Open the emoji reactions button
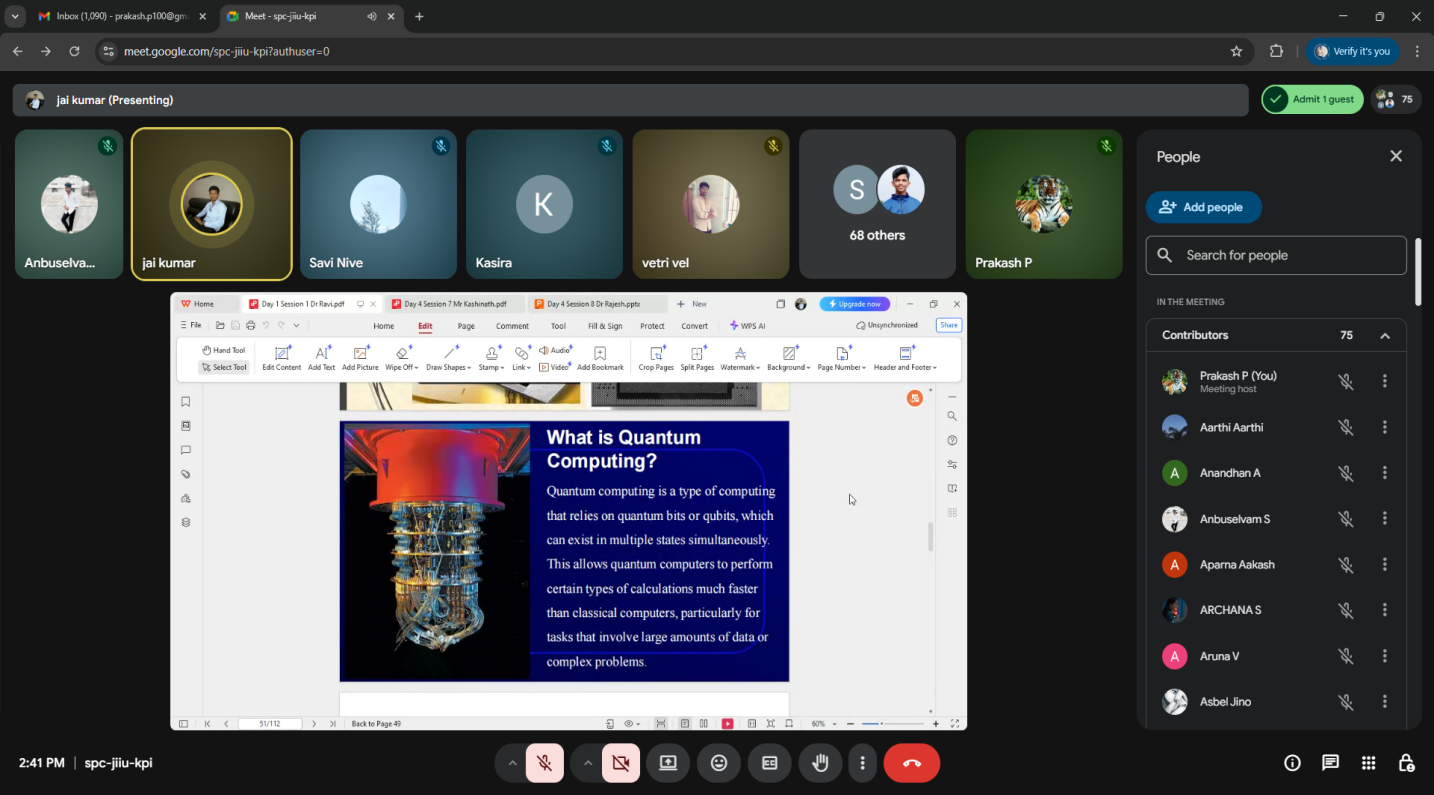Viewport: 1434px width, 795px height. (x=719, y=763)
